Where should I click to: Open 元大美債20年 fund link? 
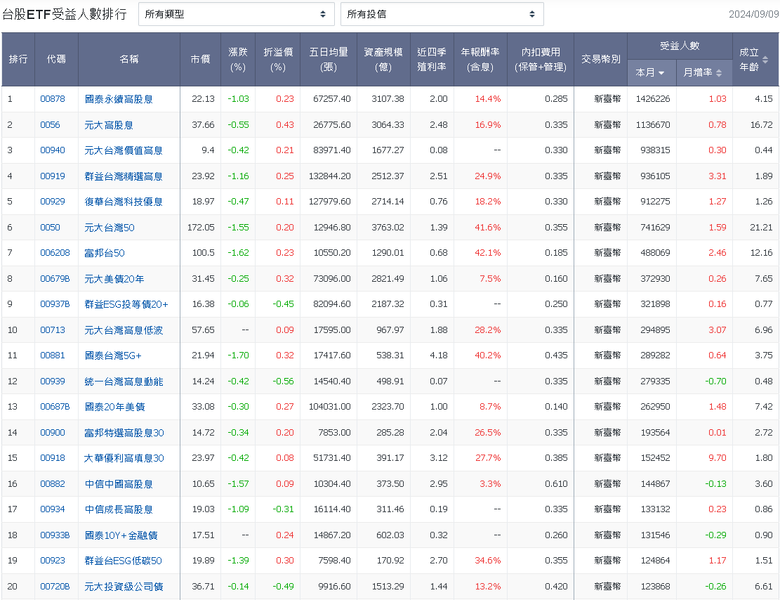(x=114, y=279)
